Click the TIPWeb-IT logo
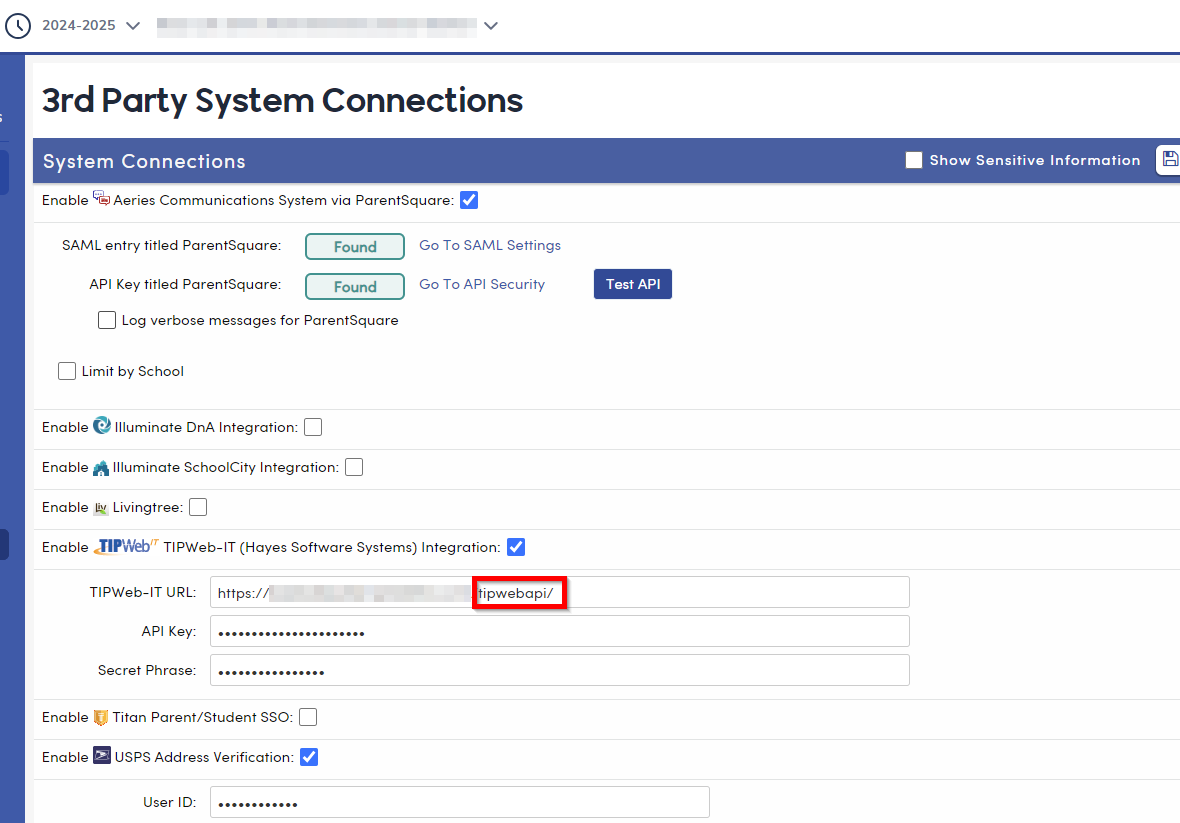 click(x=126, y=547)
